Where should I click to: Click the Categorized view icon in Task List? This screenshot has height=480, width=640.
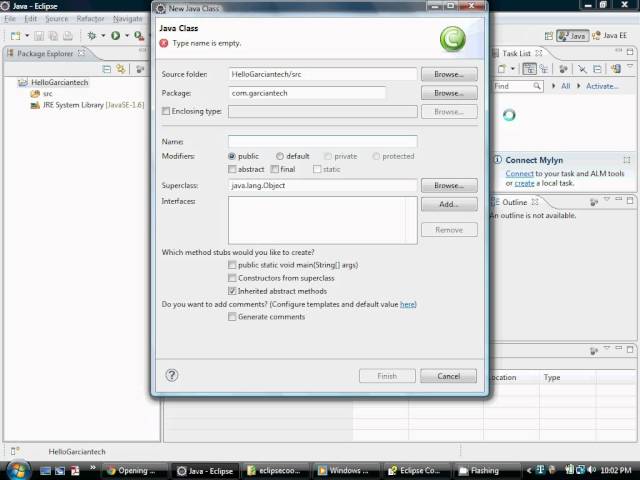click(x=529, y=69)
